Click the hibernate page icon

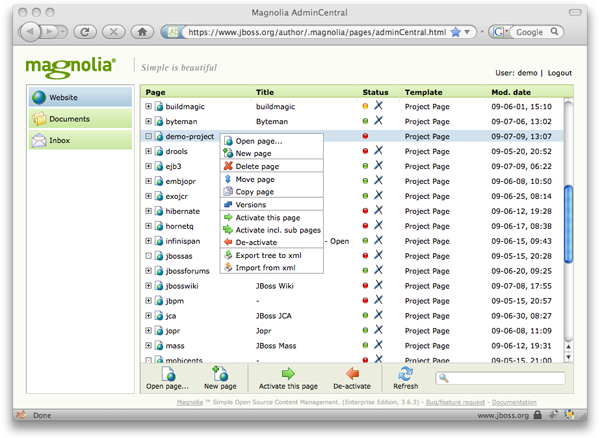click(159, 211)
